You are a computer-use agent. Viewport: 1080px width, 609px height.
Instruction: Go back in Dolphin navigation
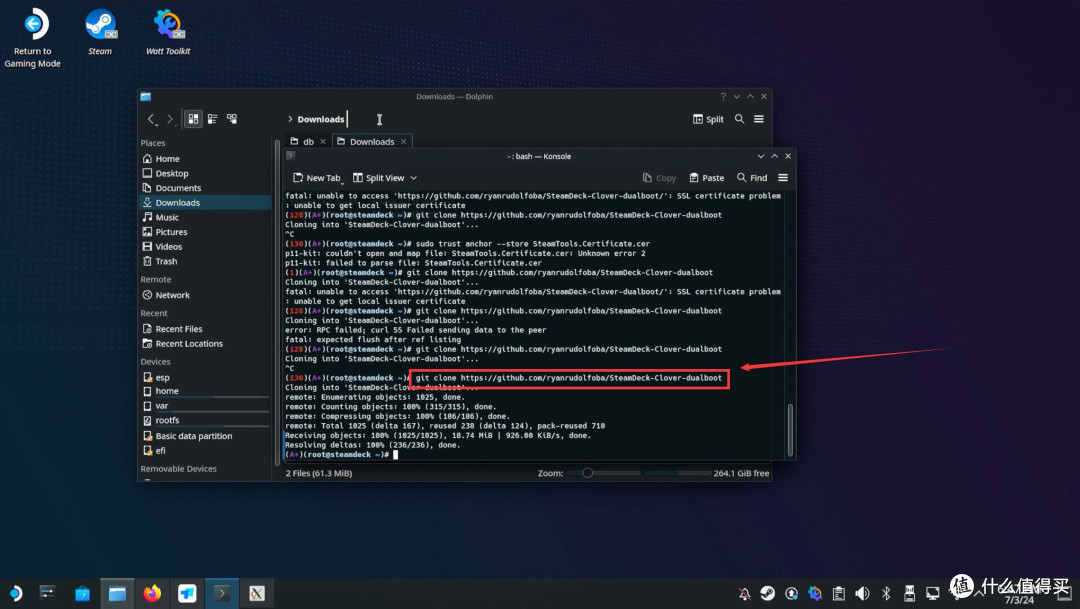(152, 119)
